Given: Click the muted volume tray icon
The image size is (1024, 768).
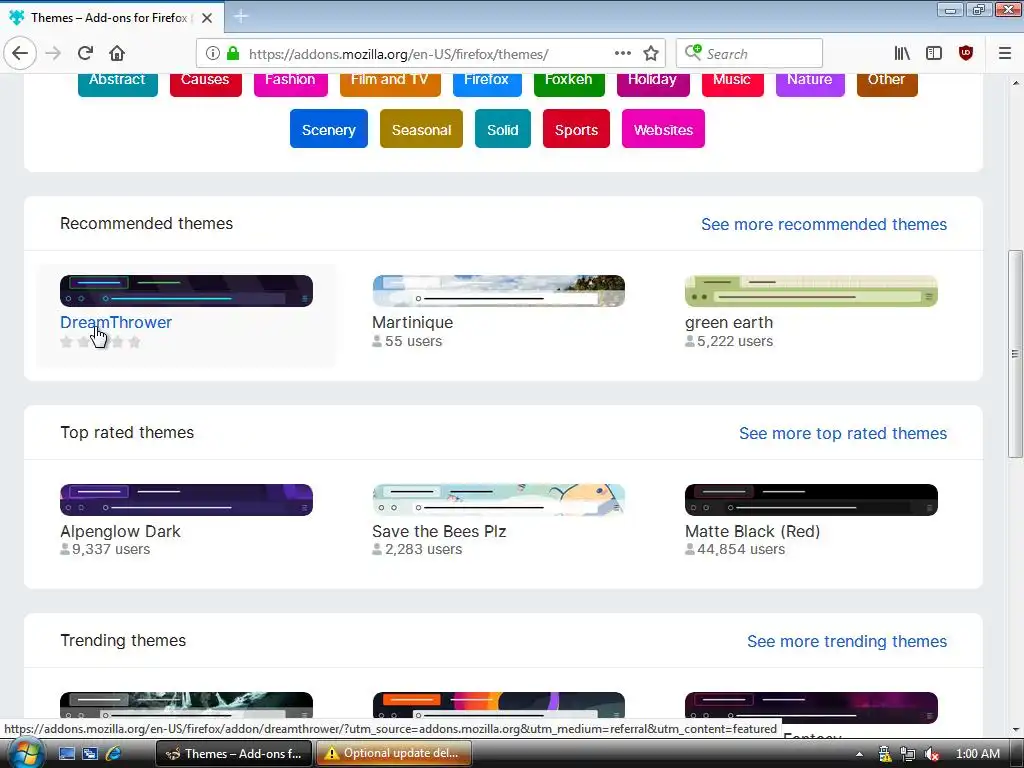Looking at the screenshot, I should coord(932,754).
